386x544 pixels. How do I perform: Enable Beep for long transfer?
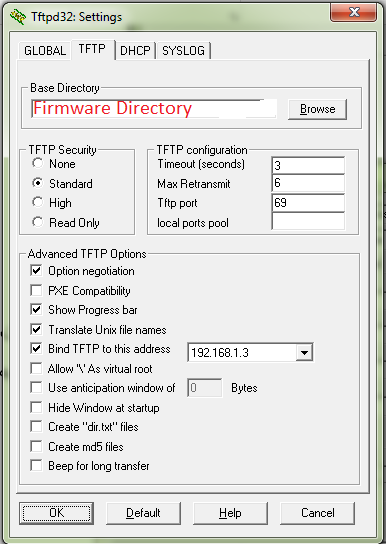[36, 466]
